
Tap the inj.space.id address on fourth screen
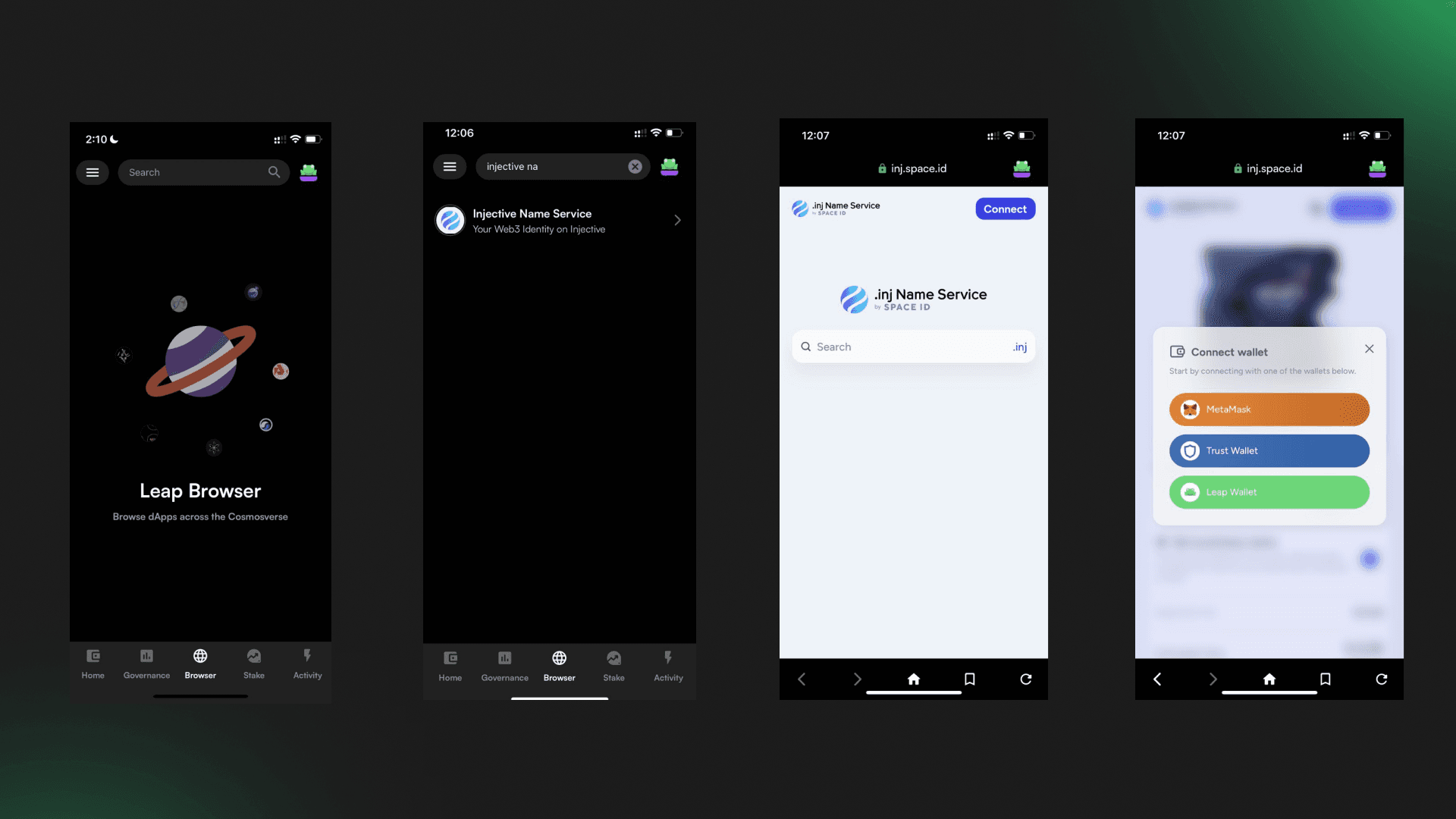[1268, 168]
